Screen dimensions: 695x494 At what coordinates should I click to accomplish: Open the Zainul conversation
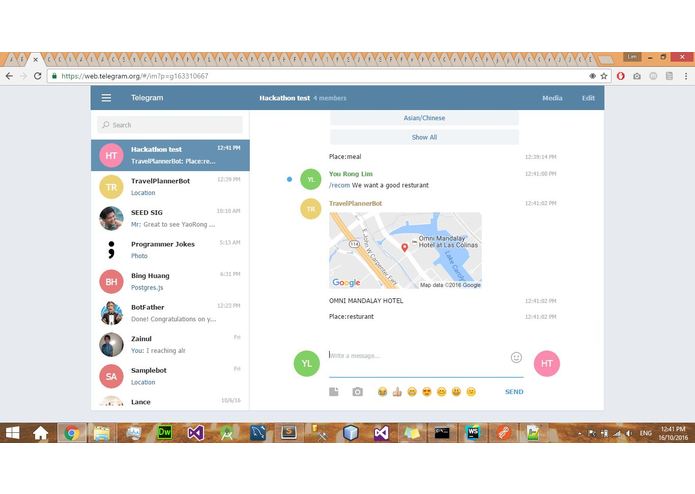(170, 344)
